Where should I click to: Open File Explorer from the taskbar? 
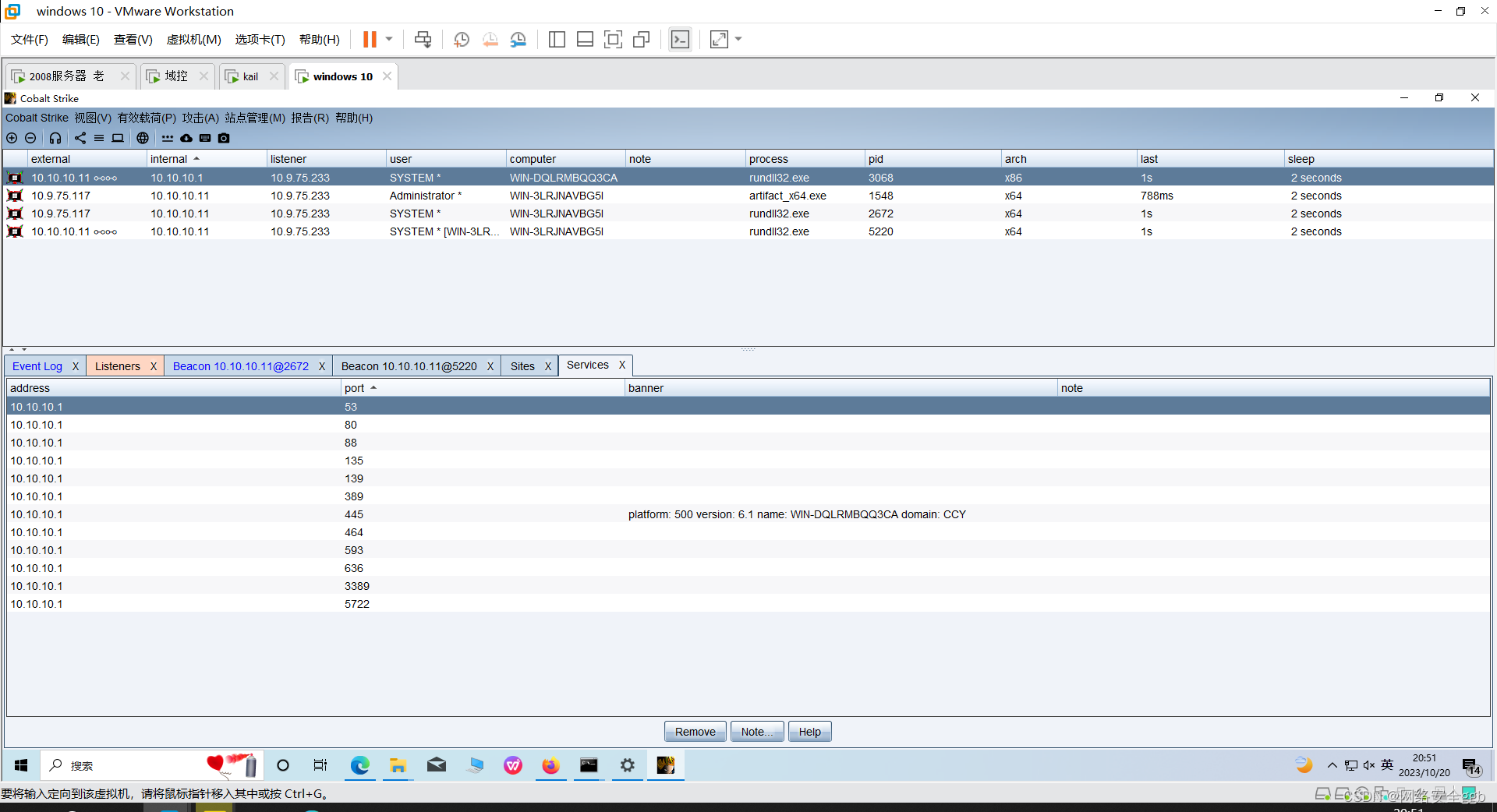(398, 765)
